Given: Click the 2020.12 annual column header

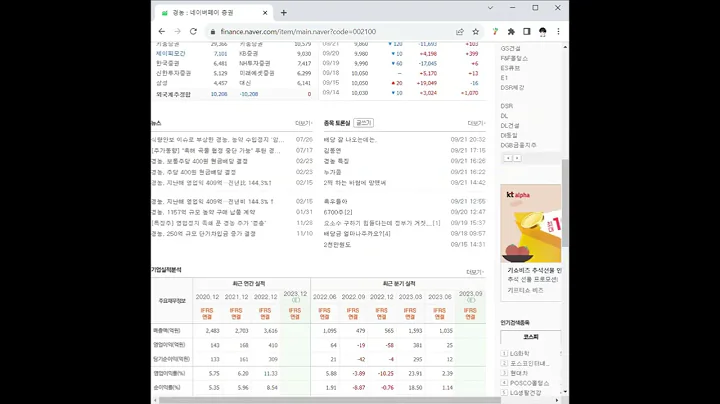Looking at the screenshot, I should [x=207, y=297].
